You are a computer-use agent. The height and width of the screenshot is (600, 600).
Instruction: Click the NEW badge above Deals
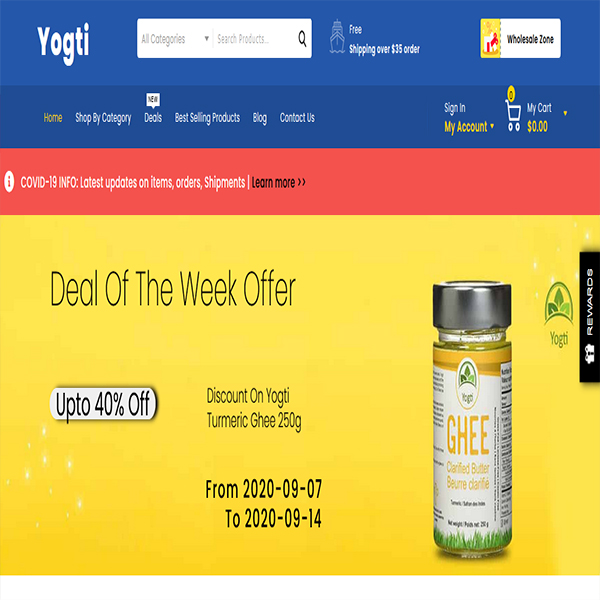tap(153, 100)
